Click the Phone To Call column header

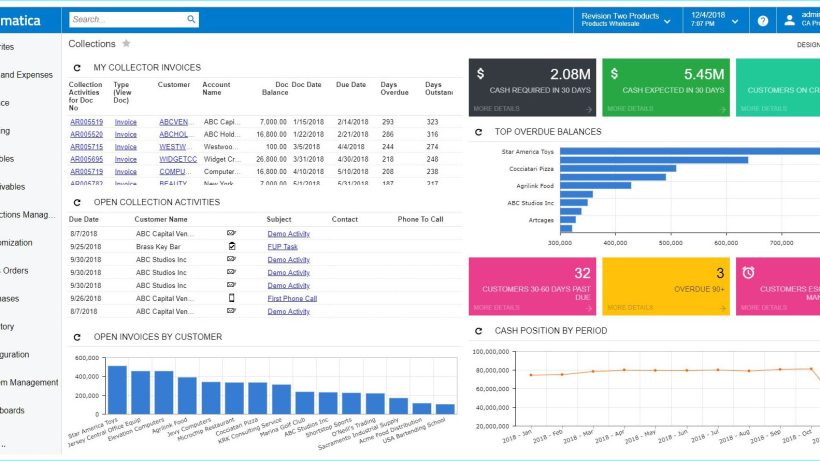tap(420, 220)
